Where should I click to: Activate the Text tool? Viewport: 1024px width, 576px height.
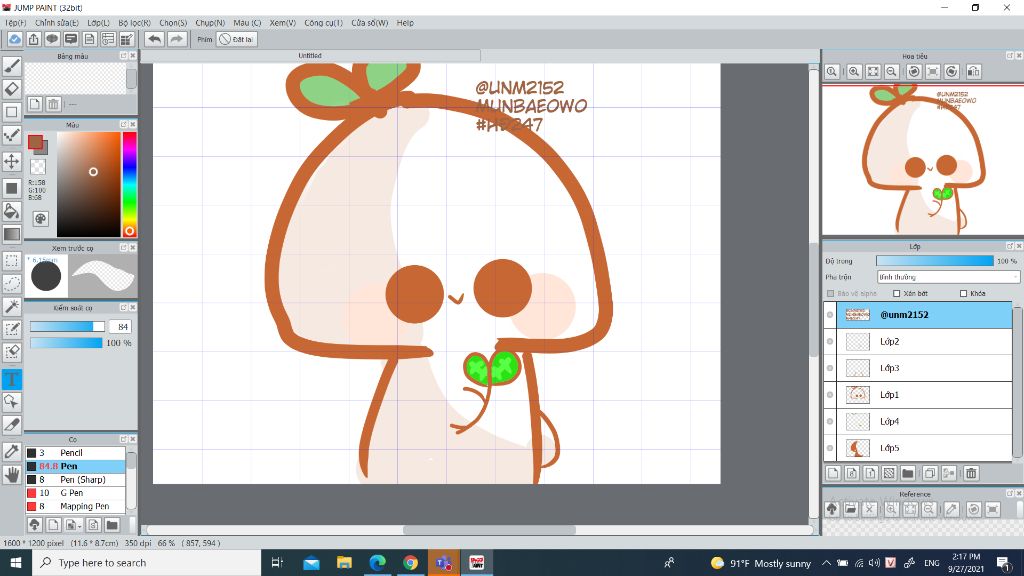12,379
